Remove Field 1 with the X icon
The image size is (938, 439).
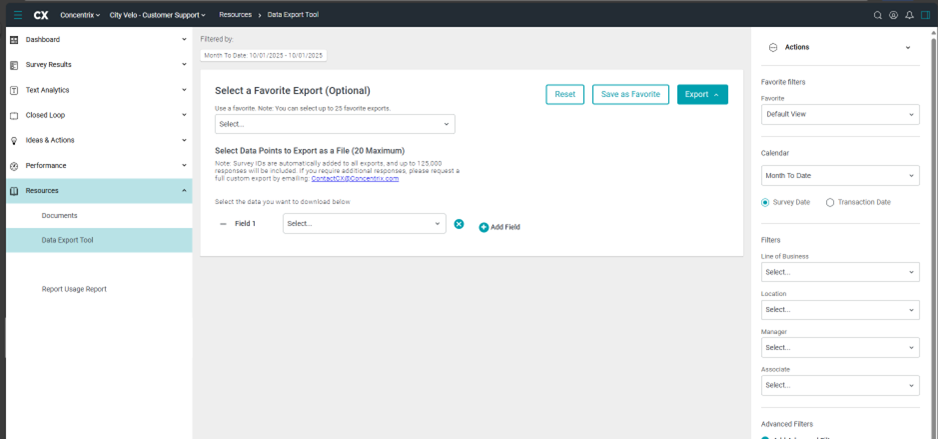click(x=459, y=224)
